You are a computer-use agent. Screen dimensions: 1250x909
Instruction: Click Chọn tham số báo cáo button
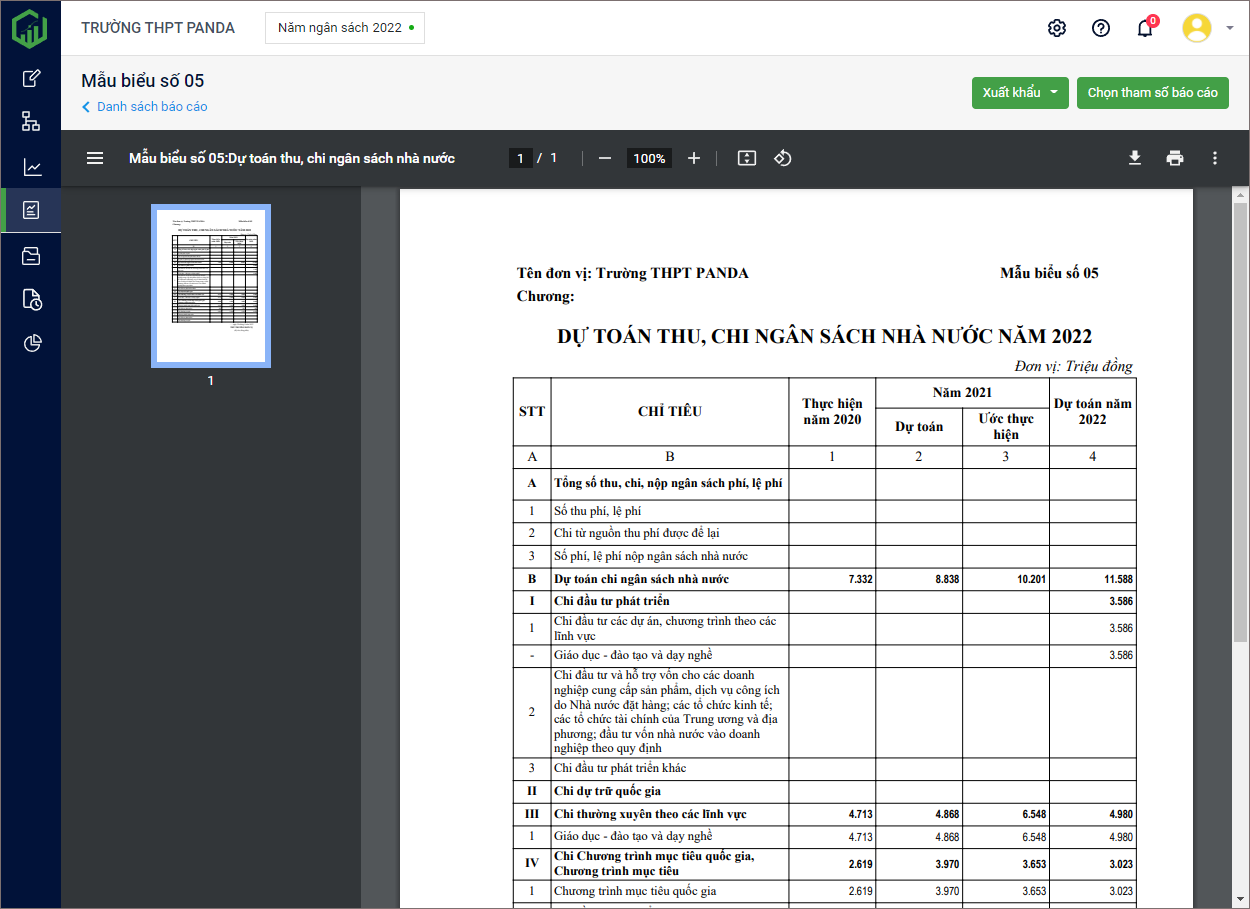click(1152, 93)
